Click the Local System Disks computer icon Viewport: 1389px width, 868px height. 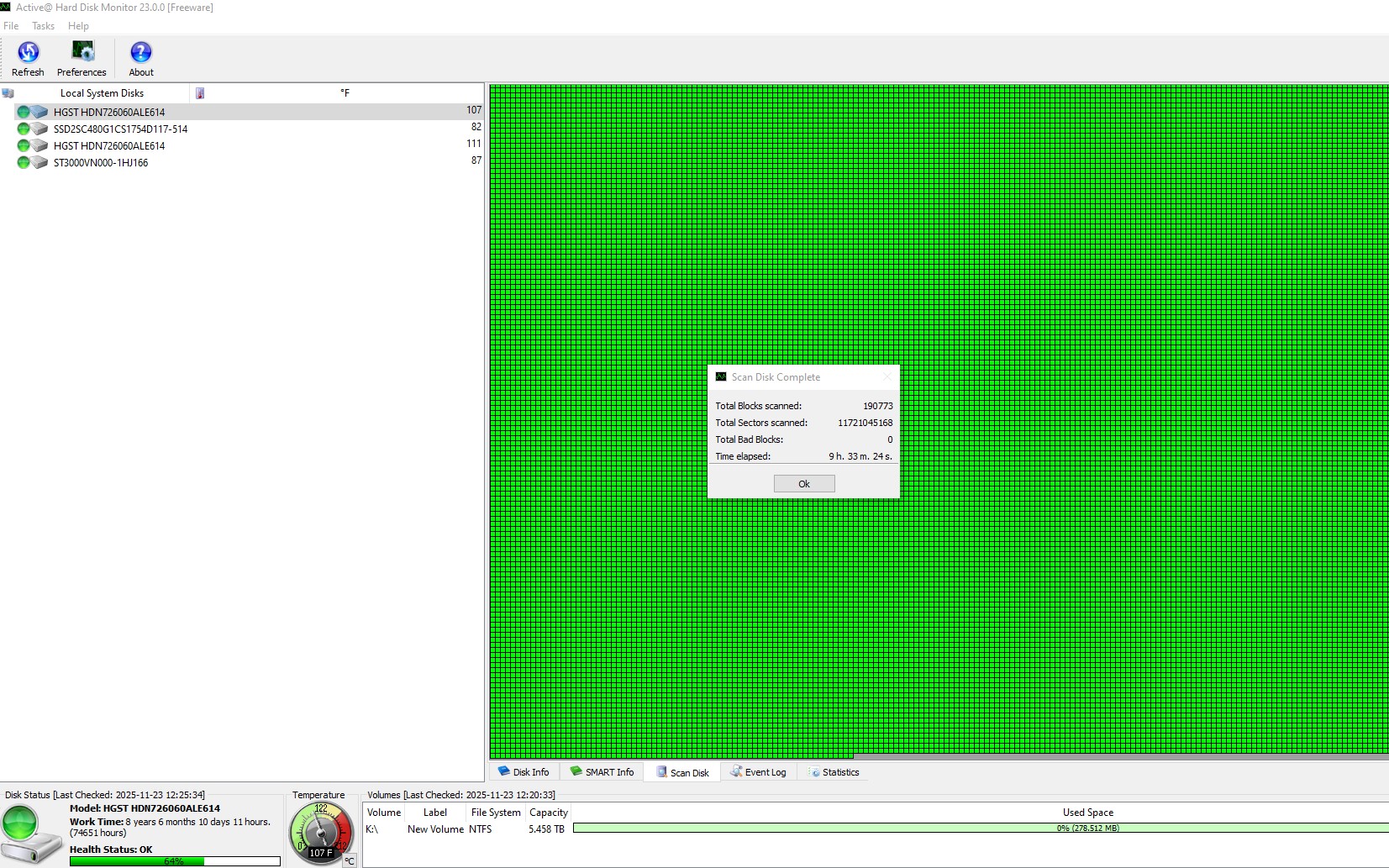click(x=8, y=93)
